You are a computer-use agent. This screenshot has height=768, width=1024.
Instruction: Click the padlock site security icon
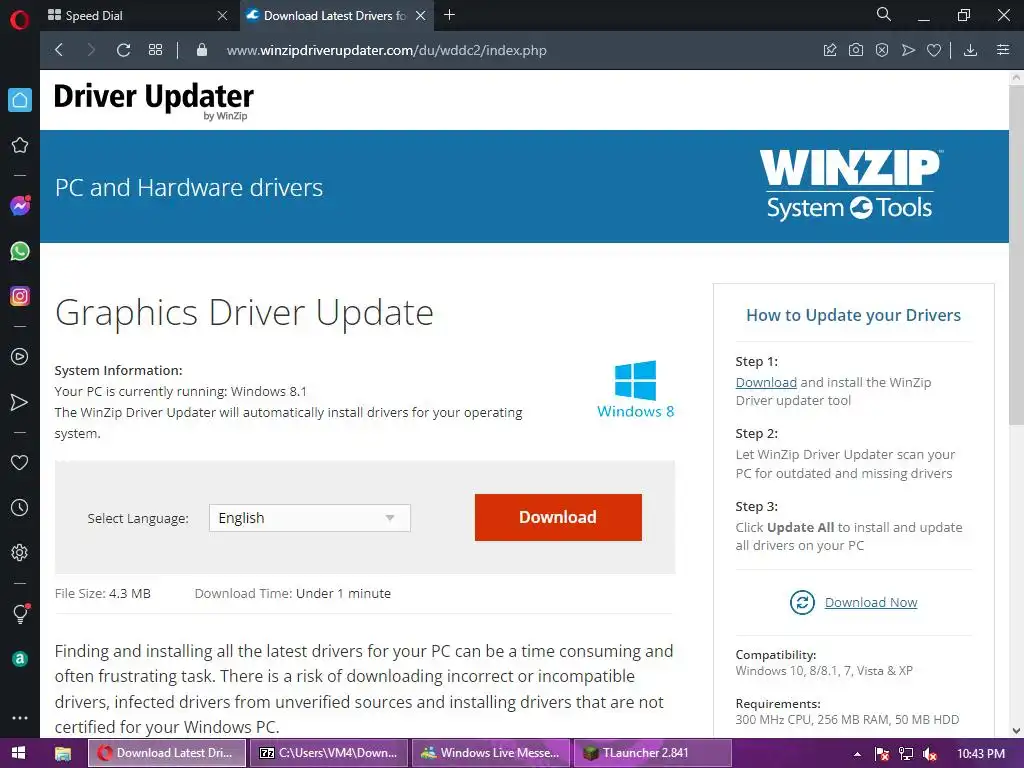tap(202, 50)
